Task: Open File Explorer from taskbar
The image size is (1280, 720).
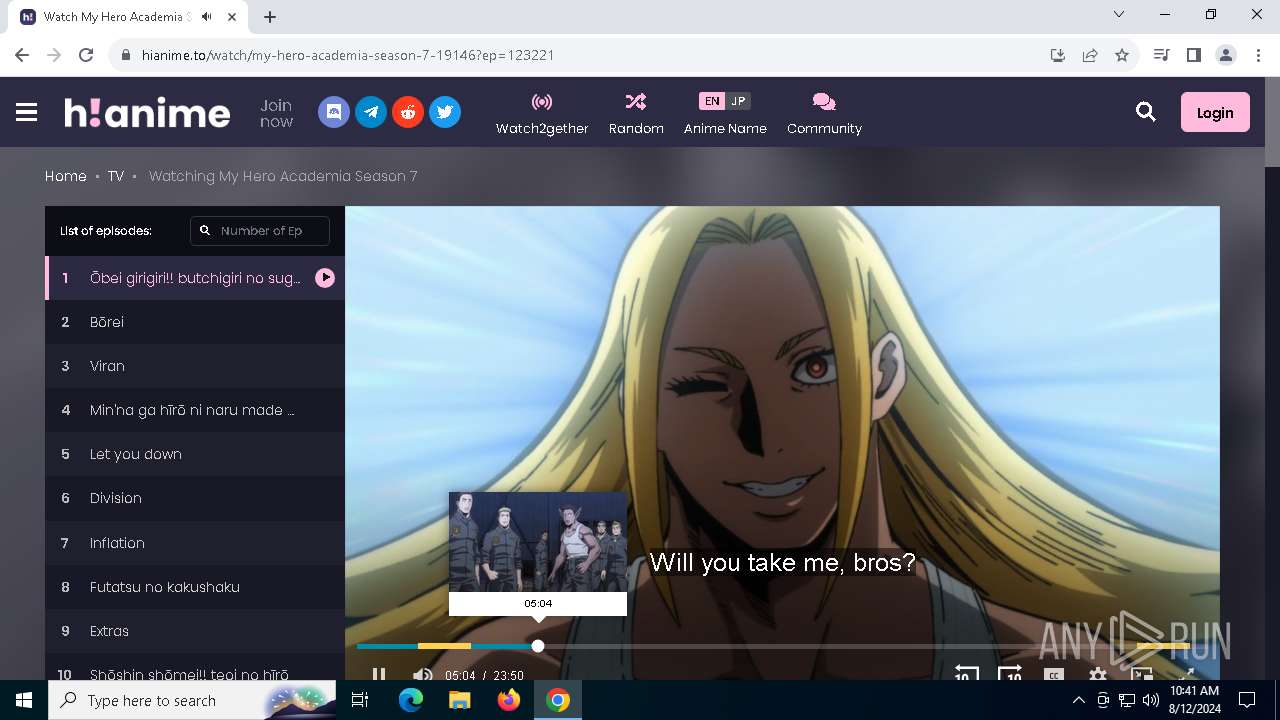Action: tap(459, 700)
